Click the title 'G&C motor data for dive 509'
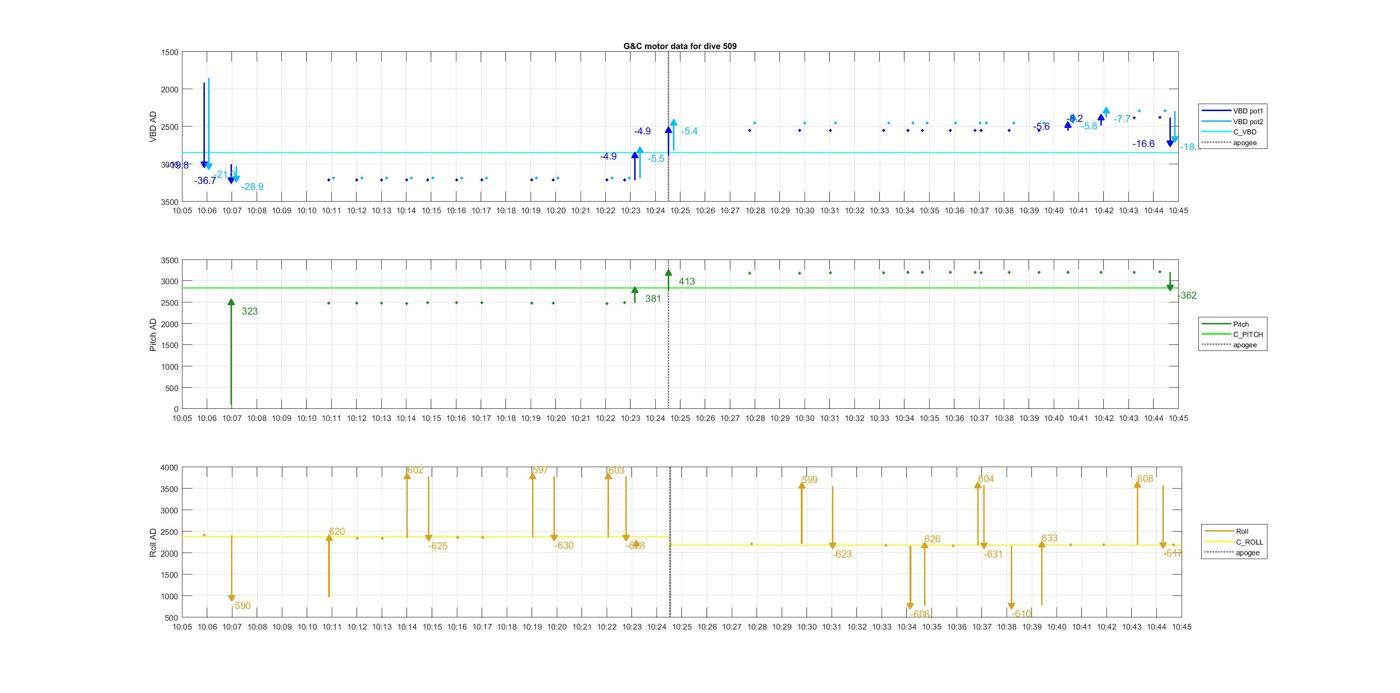This screenshot has width=1400, height=693. coord(680,46)
